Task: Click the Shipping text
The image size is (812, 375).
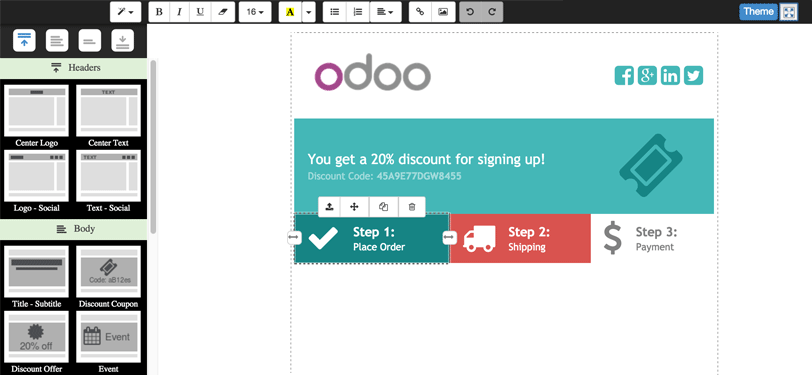Action: (527, 247)
